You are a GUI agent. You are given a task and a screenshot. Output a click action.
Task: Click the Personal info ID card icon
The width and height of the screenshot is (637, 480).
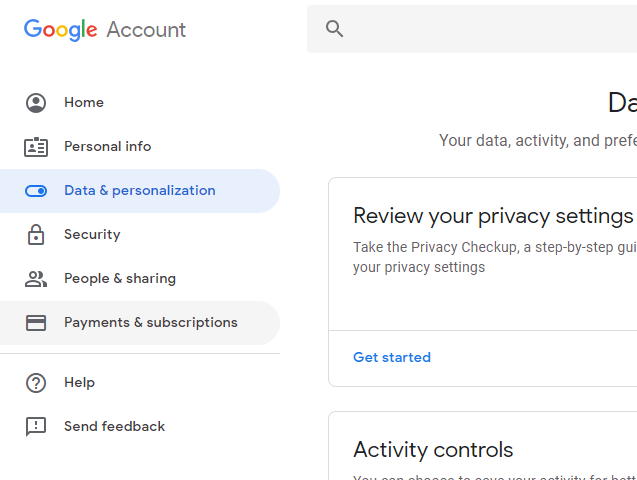pos(36,147)
